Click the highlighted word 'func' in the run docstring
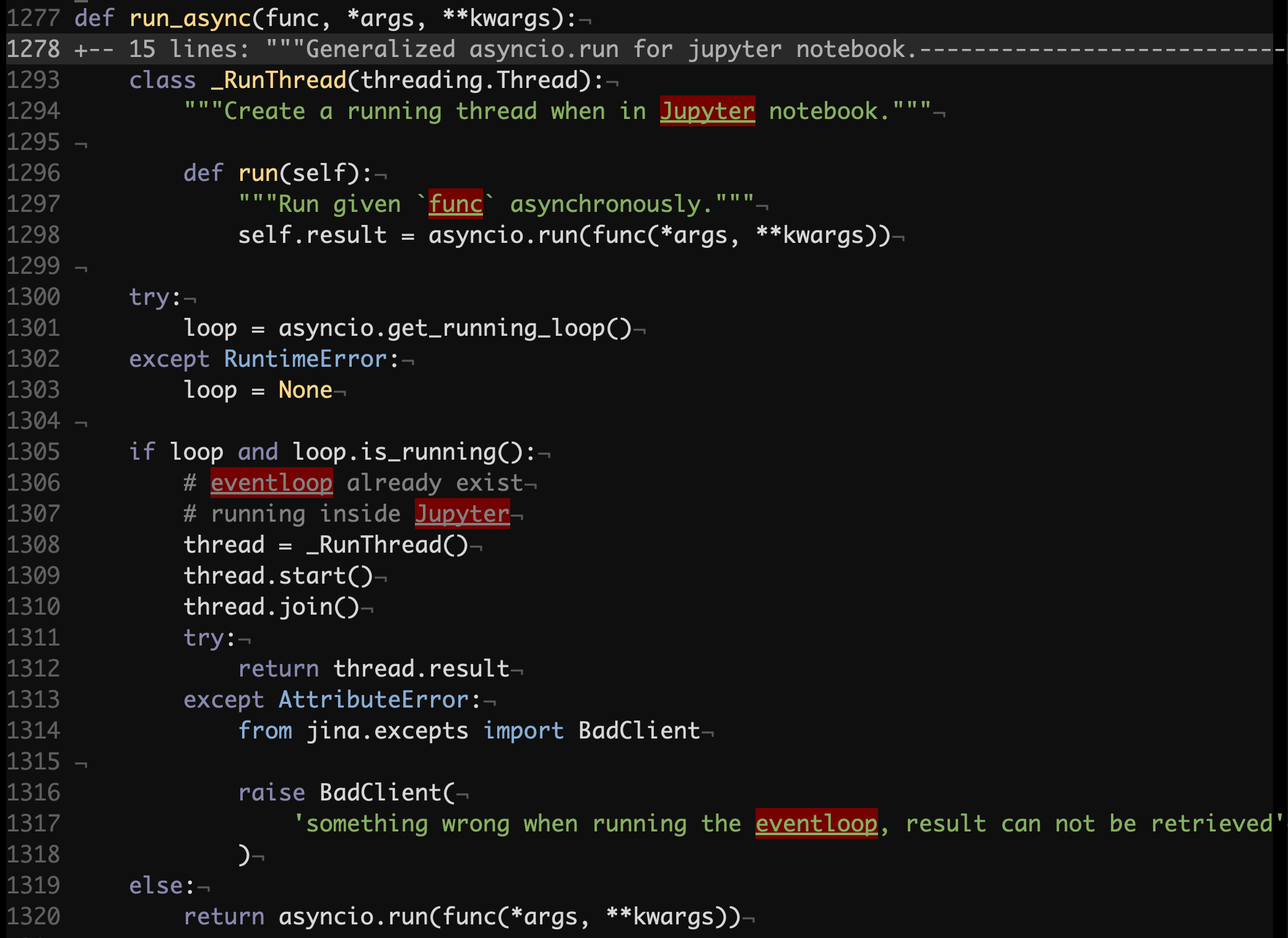 coord(455,204)
